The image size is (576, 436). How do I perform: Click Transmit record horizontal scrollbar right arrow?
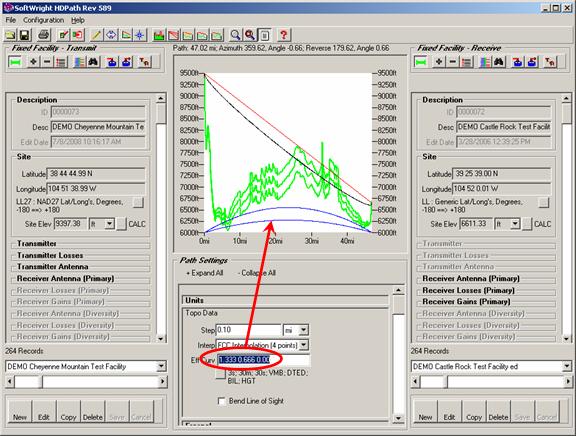pos(162,382)
